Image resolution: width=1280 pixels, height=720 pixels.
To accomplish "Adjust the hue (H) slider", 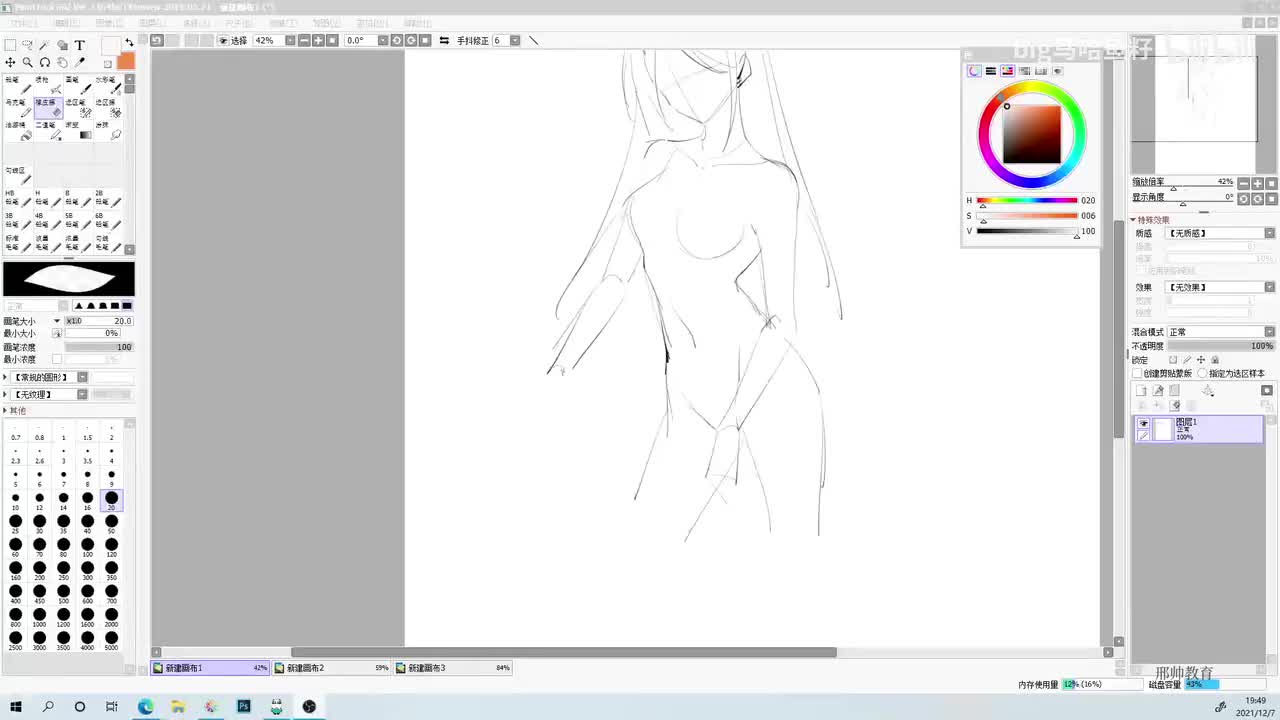I will coord(1027,200).
